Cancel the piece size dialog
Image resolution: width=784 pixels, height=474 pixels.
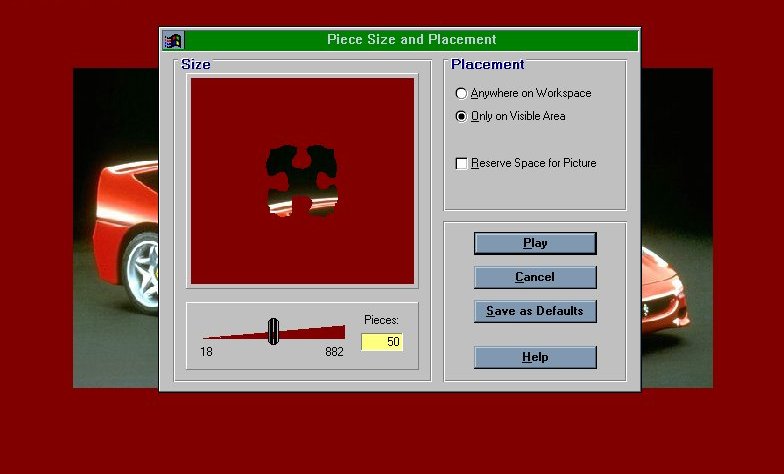(535, 277)
